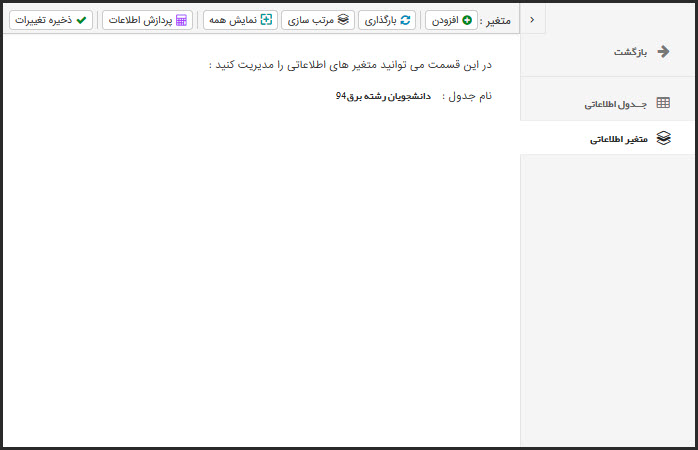Click the stacked layers icon for مرتب سازی
This screenshot has width=698, height=450.
click(342, 20)
